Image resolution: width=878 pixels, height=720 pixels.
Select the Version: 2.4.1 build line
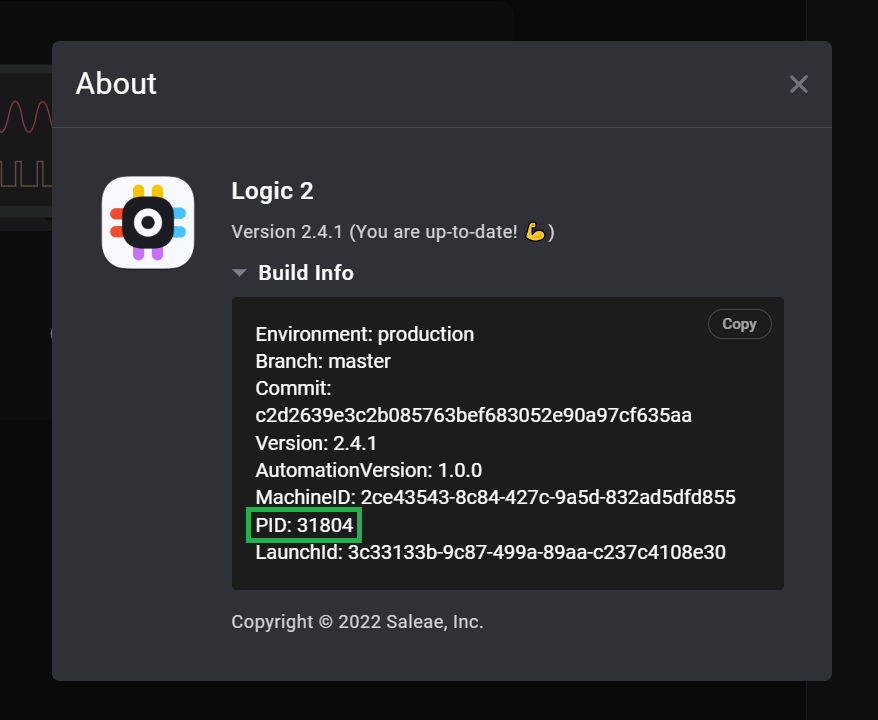(x=316, y=442)
